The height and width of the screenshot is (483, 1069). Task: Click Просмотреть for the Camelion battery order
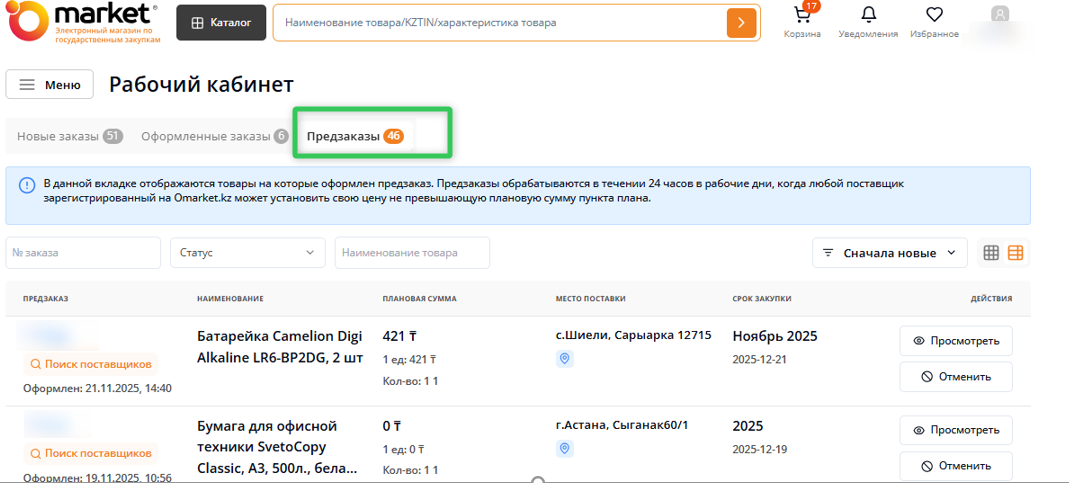[955, 341]
